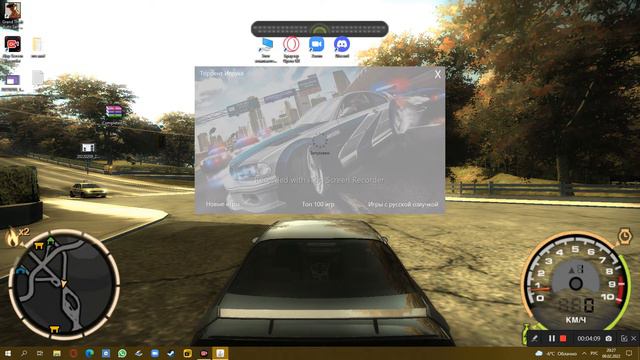Launch the iTop Screen Recorder desktop shortcut
Screen dimensions: 640x360
13,49
